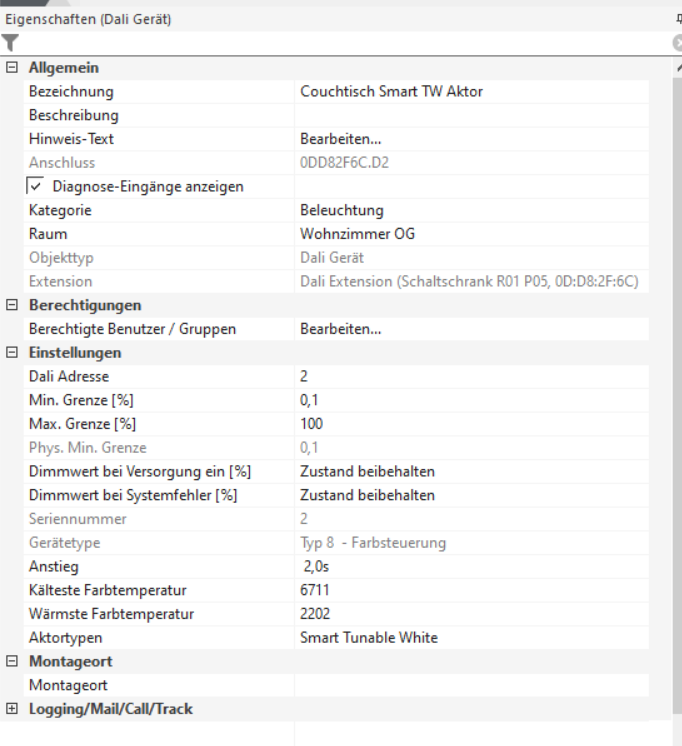Viewport: 682px width, 746px height.
Task: Click the vertical scrollbar of the properties panel
Action: 677,395
